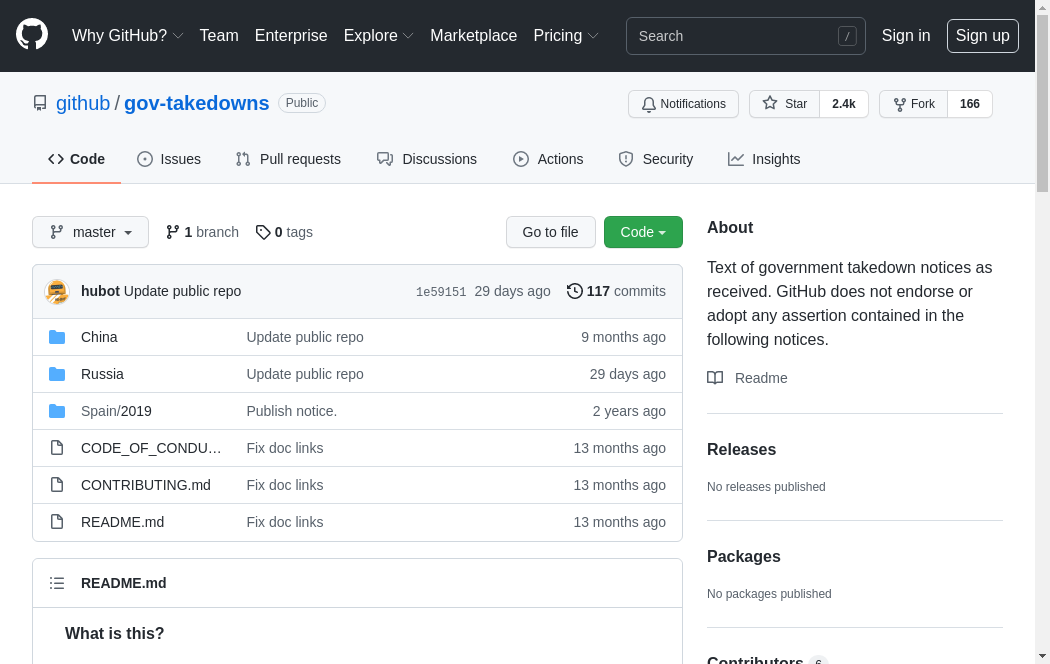Open the Why GitHub? dropdown menu
The image size is (1050, 664).
pos(127,35)
